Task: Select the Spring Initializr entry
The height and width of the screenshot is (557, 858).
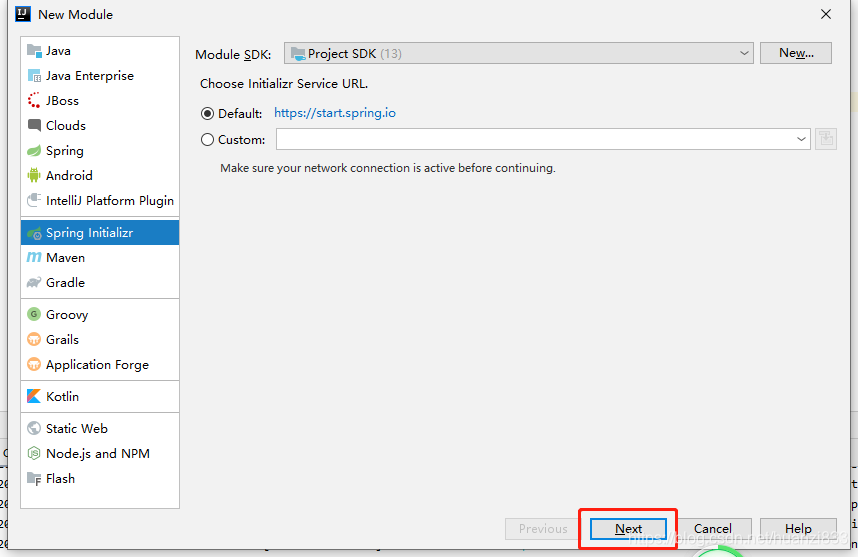Action: 100,233
